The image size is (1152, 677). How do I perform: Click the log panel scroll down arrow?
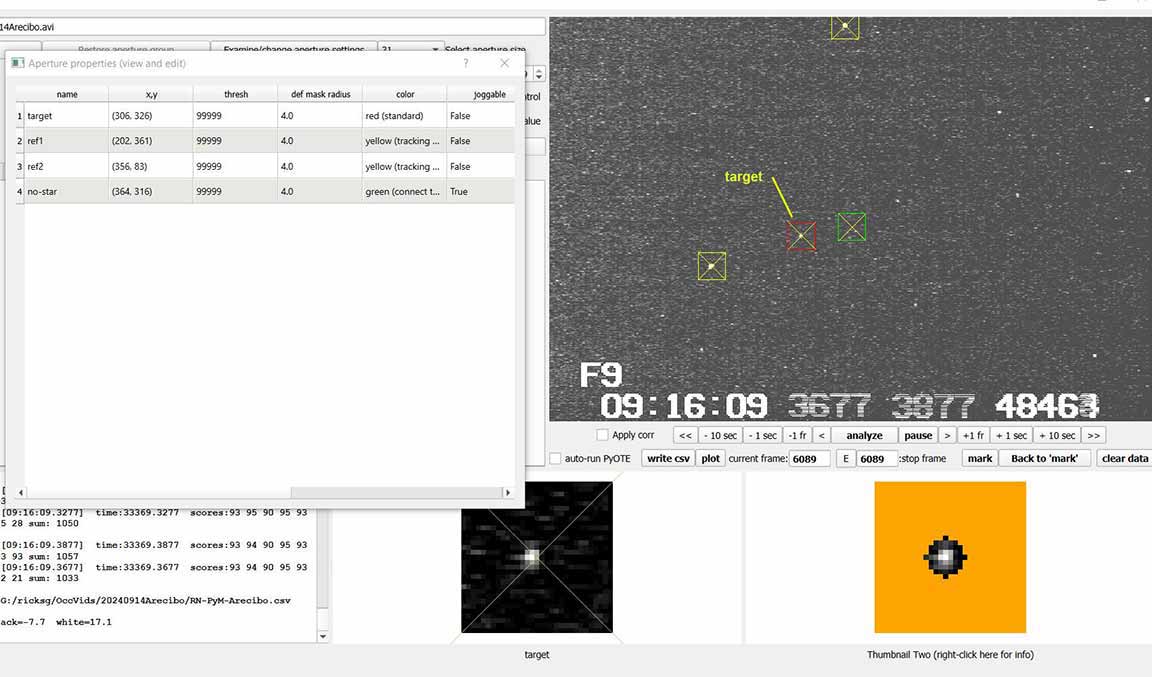coord(323,637)
